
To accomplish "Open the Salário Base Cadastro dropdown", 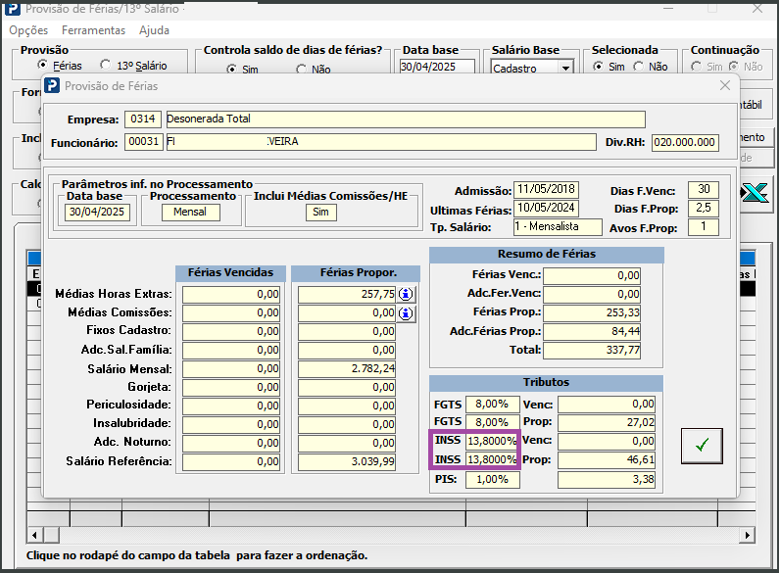I will click(x=565, y=68).
